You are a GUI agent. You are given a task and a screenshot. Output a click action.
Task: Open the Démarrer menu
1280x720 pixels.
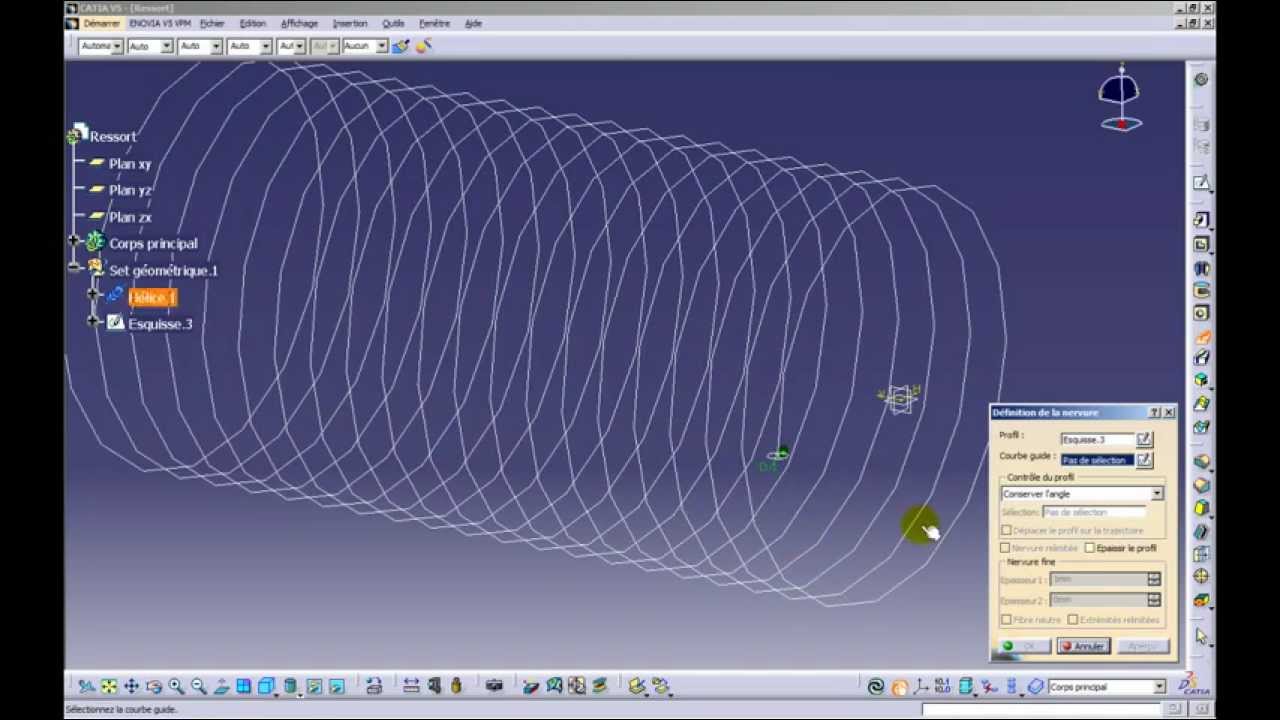pos(101,23)
